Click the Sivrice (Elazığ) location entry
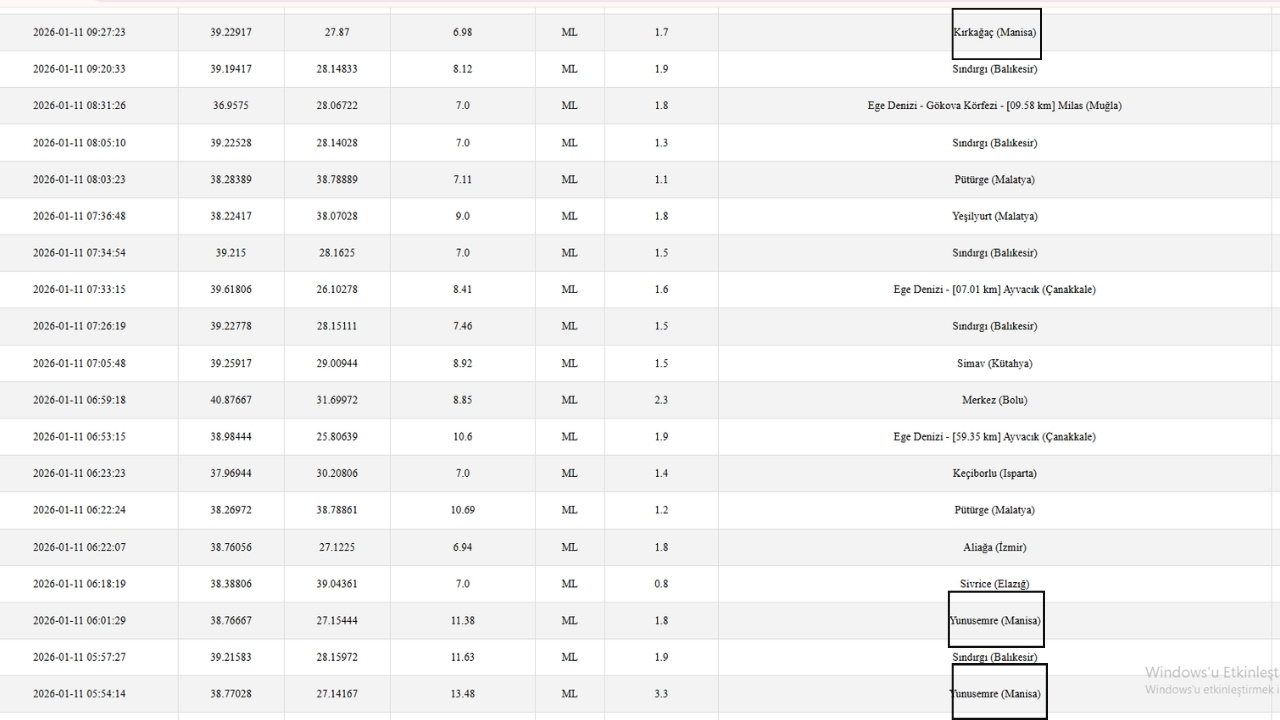 coord(994,584)
